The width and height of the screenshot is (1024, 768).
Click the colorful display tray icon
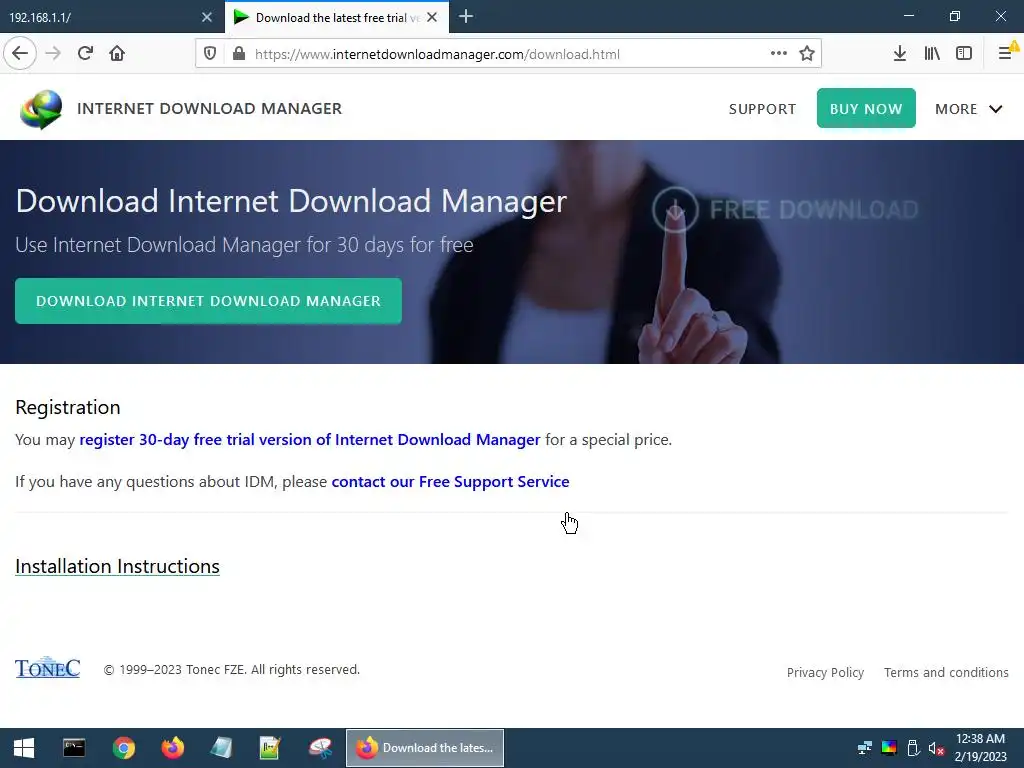[x=889, y=748]
